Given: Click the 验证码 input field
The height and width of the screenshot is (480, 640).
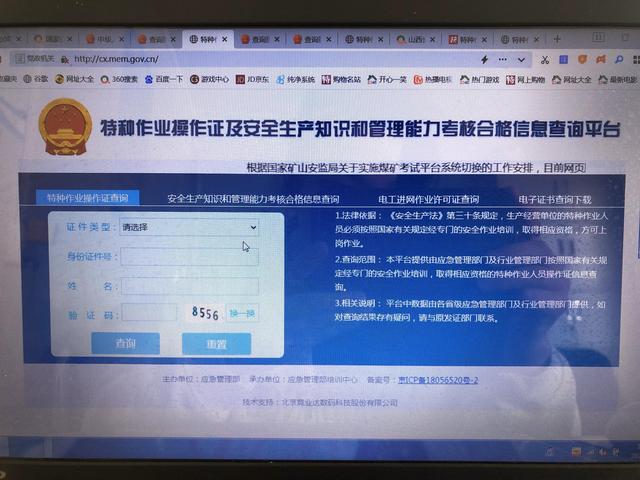Looking at the screenshot, I should click(x=149, y=313).
